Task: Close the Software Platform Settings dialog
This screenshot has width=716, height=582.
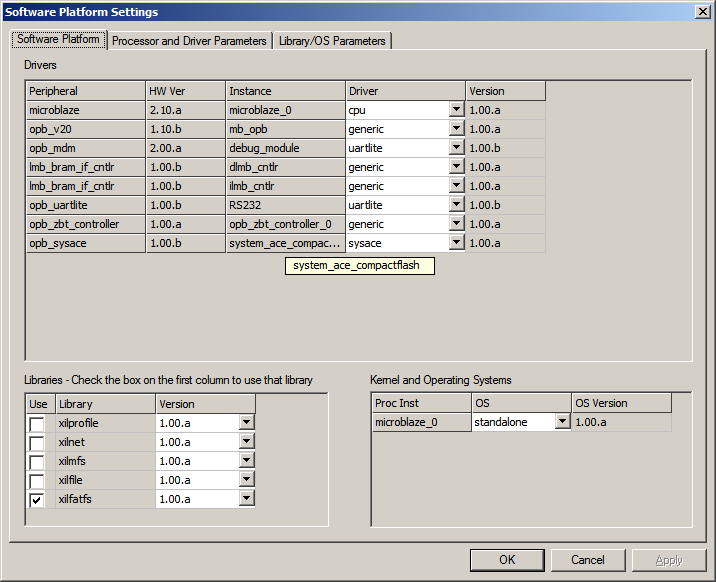Action: [702, 11]
